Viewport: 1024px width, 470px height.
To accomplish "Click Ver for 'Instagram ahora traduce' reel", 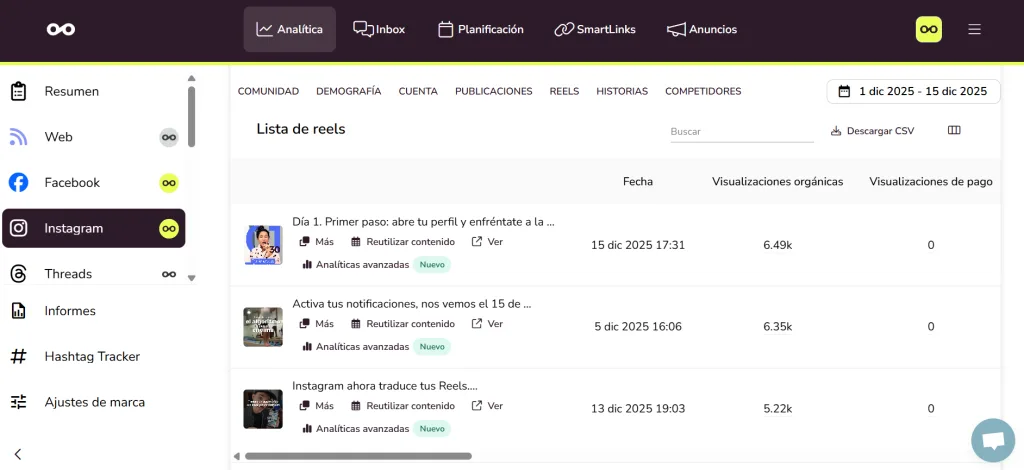I will click(488, 405).
